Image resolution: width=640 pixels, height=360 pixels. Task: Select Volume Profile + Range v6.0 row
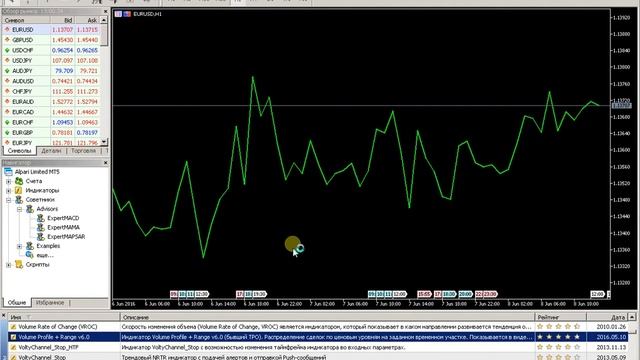(x=318, y=337)
